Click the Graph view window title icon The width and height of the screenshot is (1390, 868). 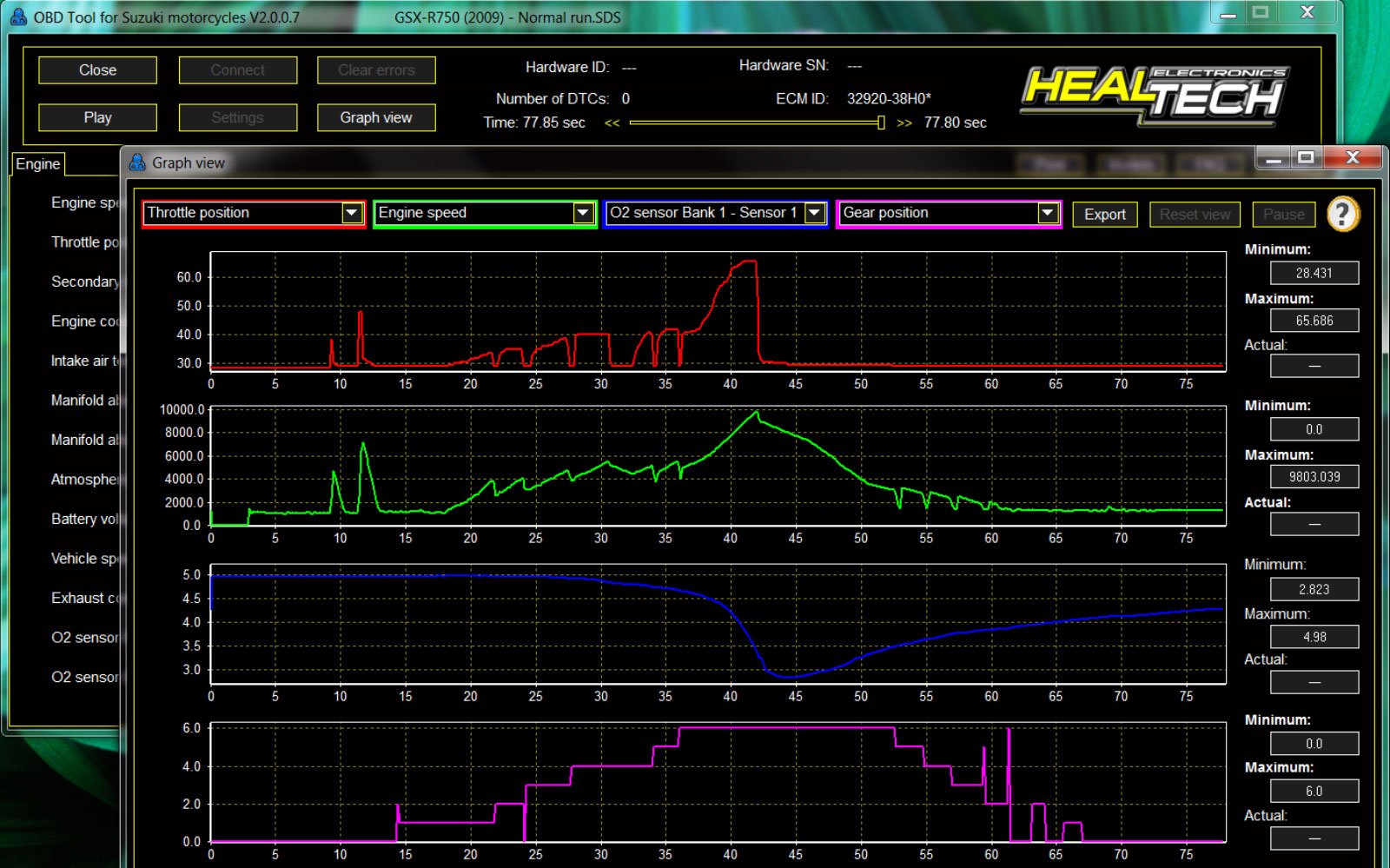pyautogui.click(x=137, y=162)
